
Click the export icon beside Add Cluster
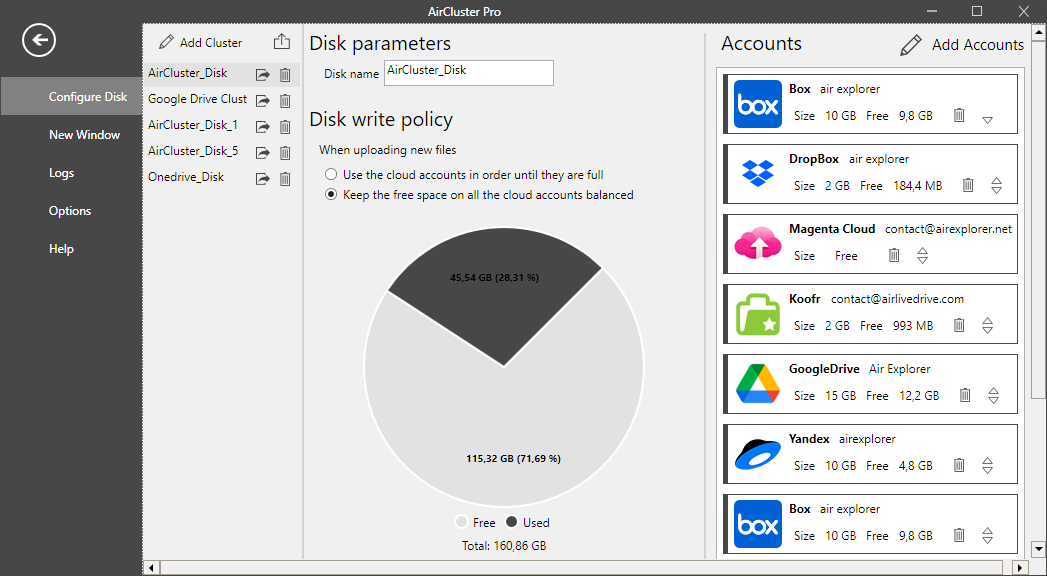click(282, 42)
